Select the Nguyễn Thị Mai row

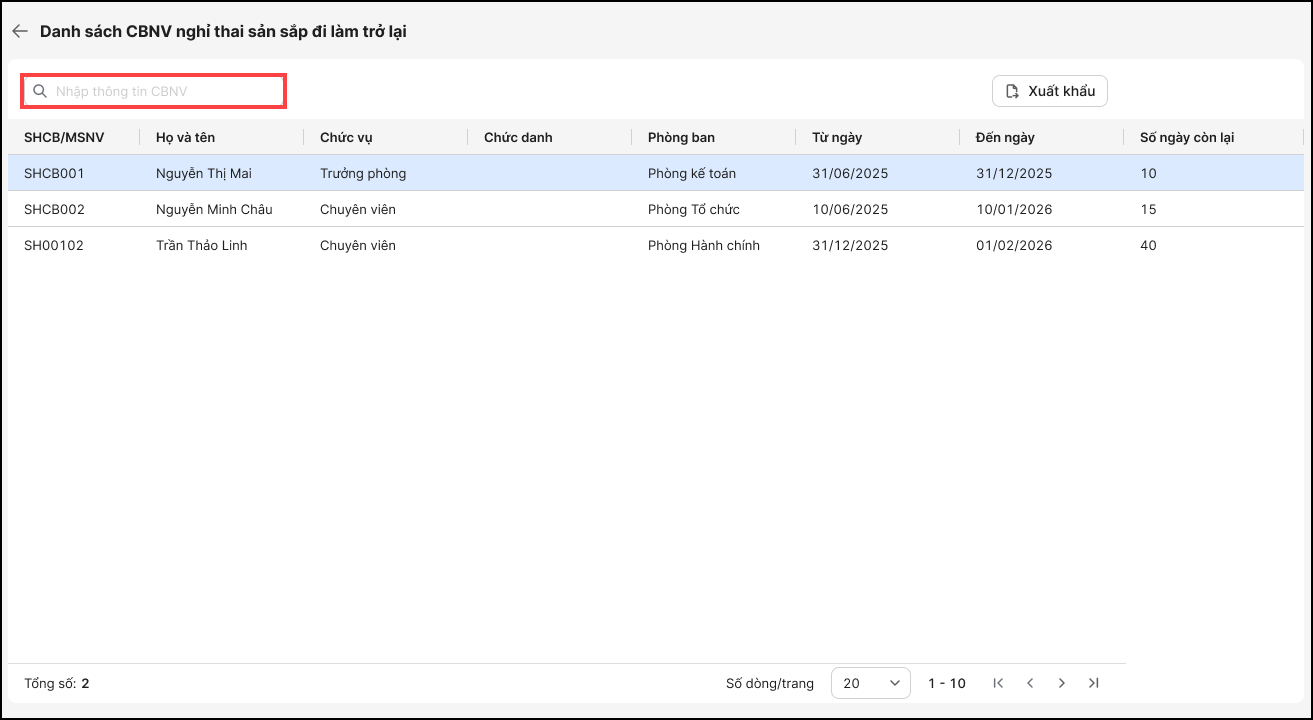coord(204,173)
